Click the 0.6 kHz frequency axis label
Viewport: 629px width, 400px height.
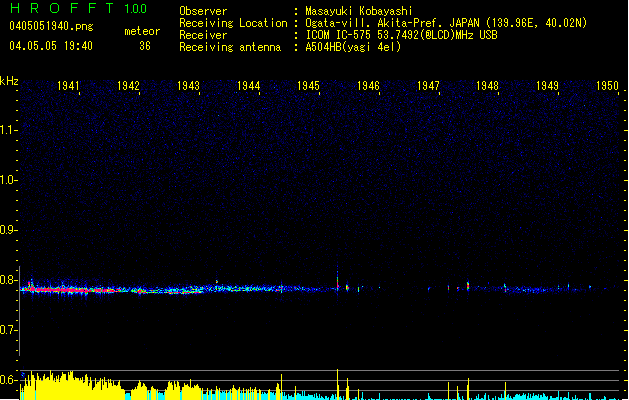(x=8, y=380)
